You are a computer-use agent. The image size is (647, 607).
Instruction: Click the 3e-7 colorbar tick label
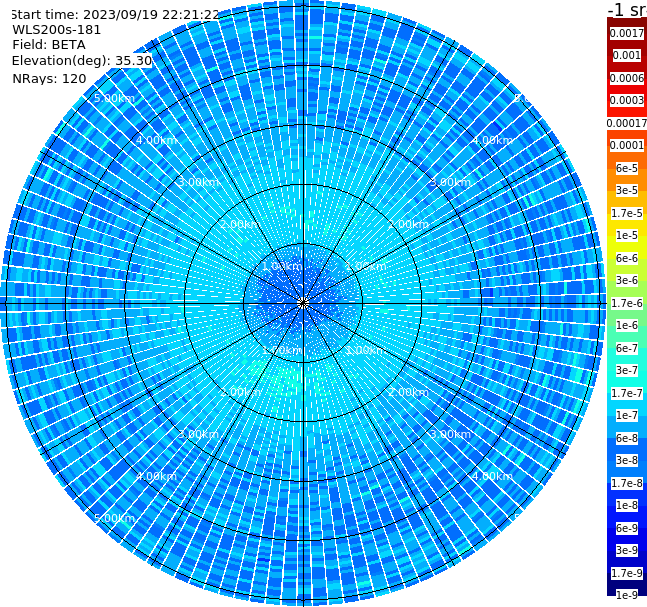tap(627, 370)
